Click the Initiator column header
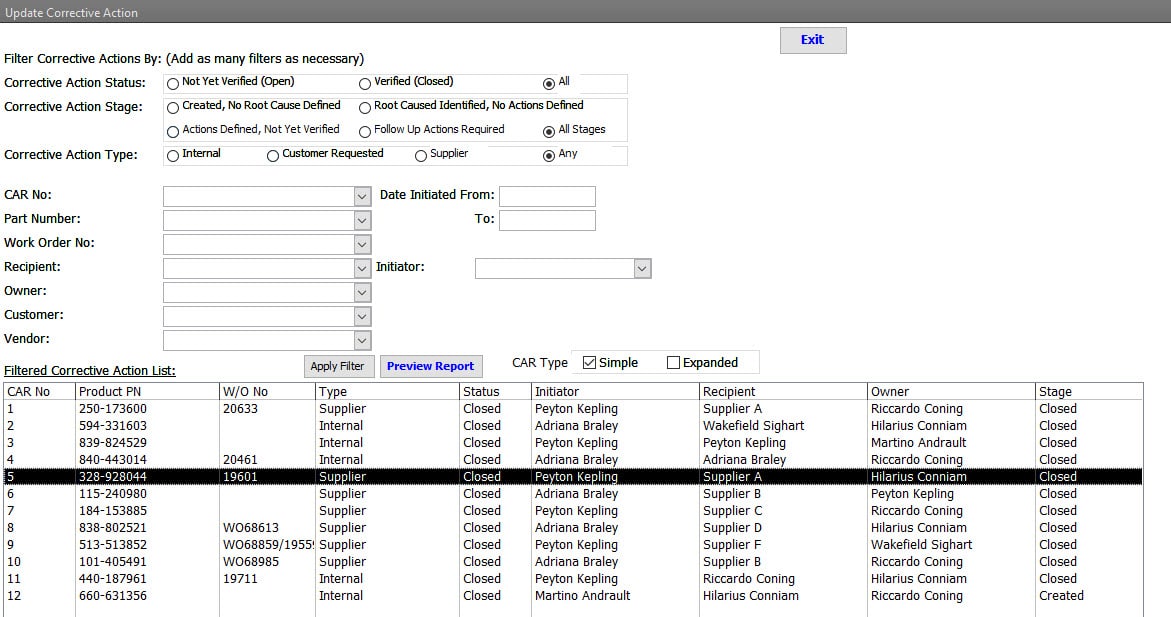 point(615,391)
